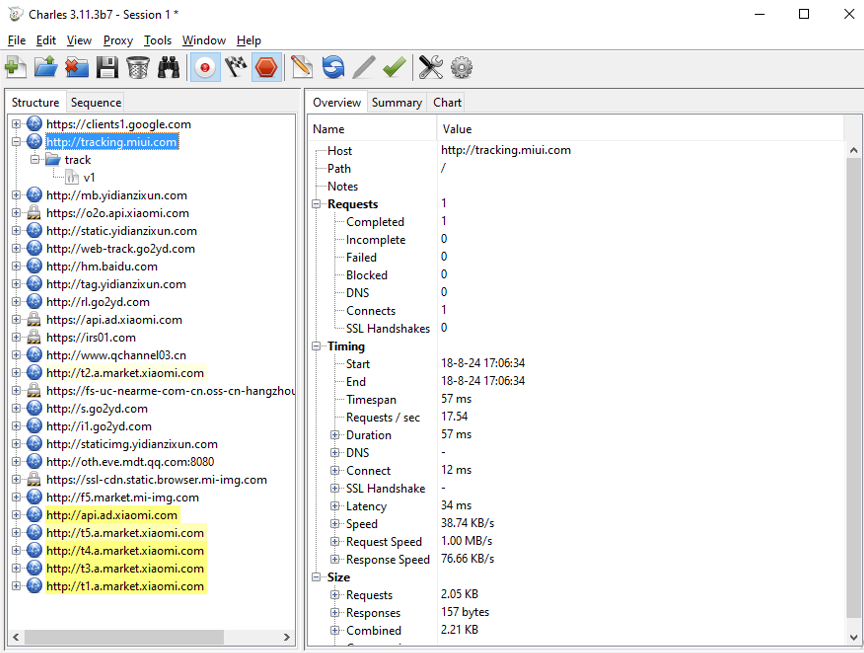Open the Chart tab
The width and height of the screenshot is (864, 653).
click(x=447, y=102)
